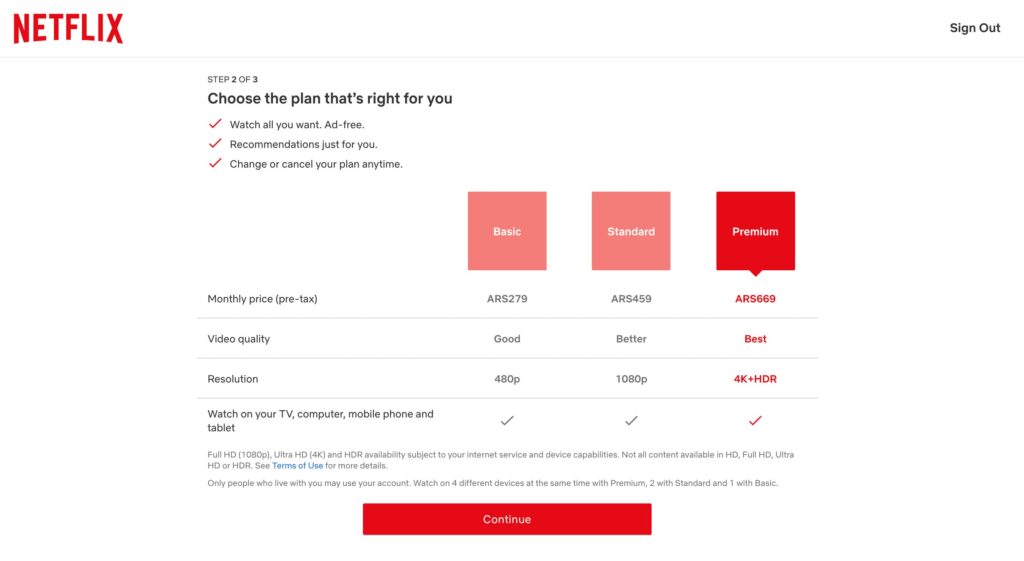
Task: Click the Sign Out link
Action: [x=974, y=28]
